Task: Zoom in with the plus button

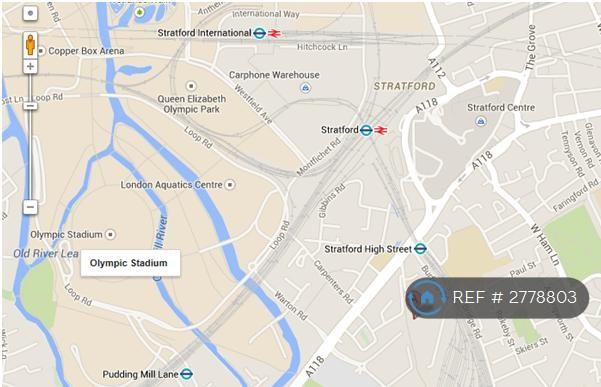Action: pos(30,67)
